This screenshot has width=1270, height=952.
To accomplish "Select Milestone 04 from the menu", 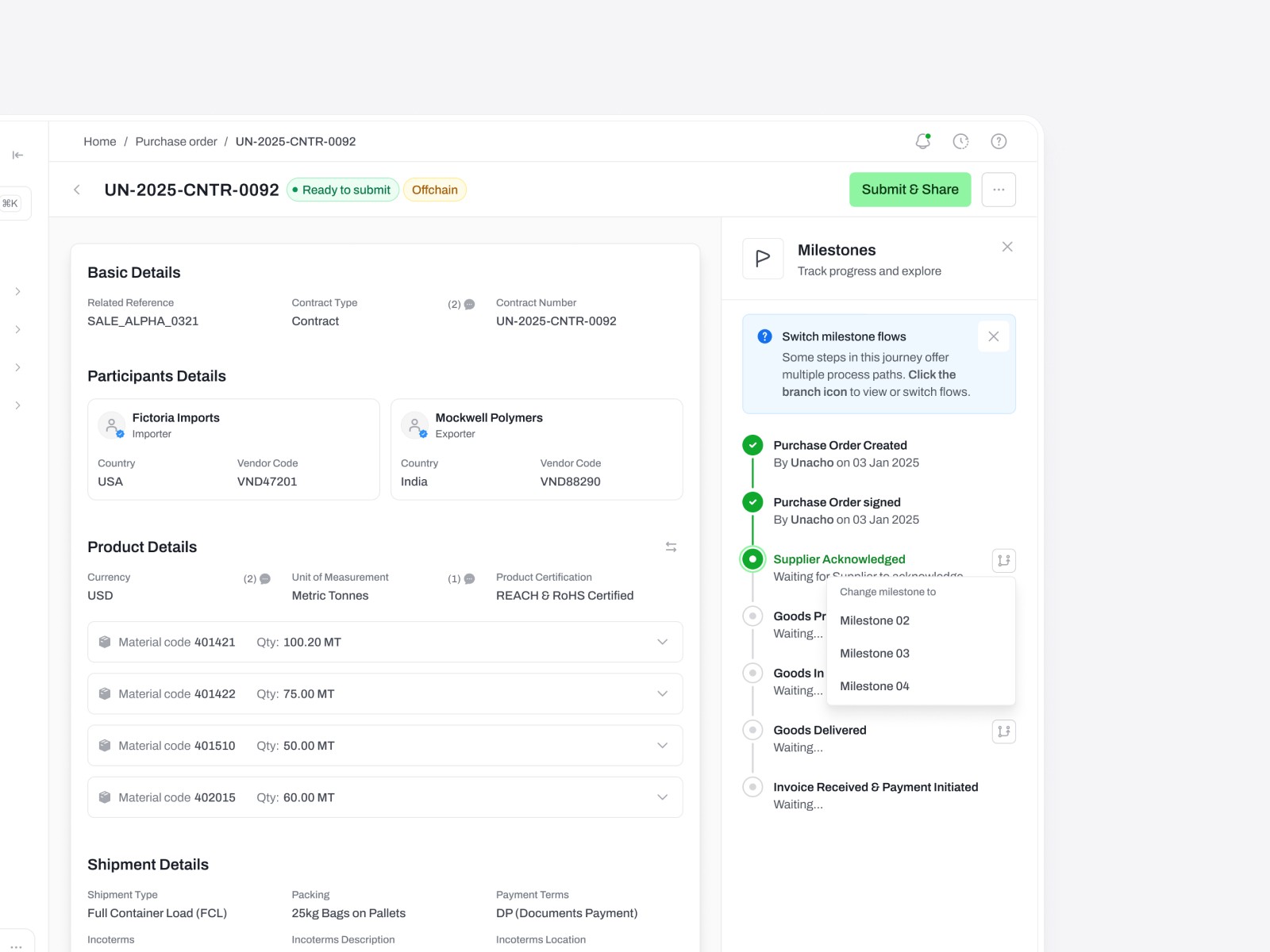I will 921,686.
